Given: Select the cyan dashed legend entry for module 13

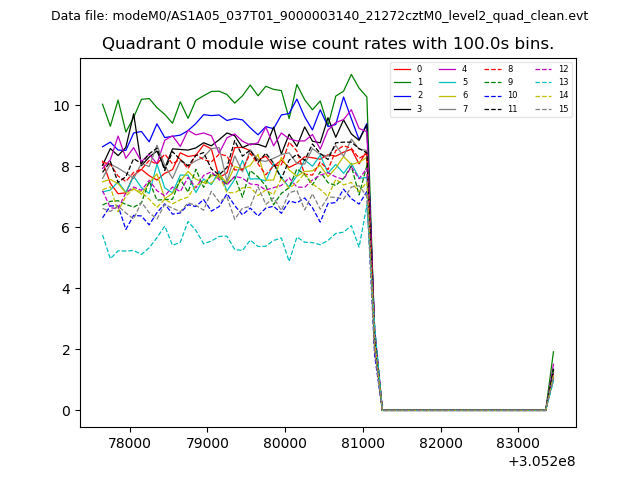Looking at the screenshot, I should point(541,82).
